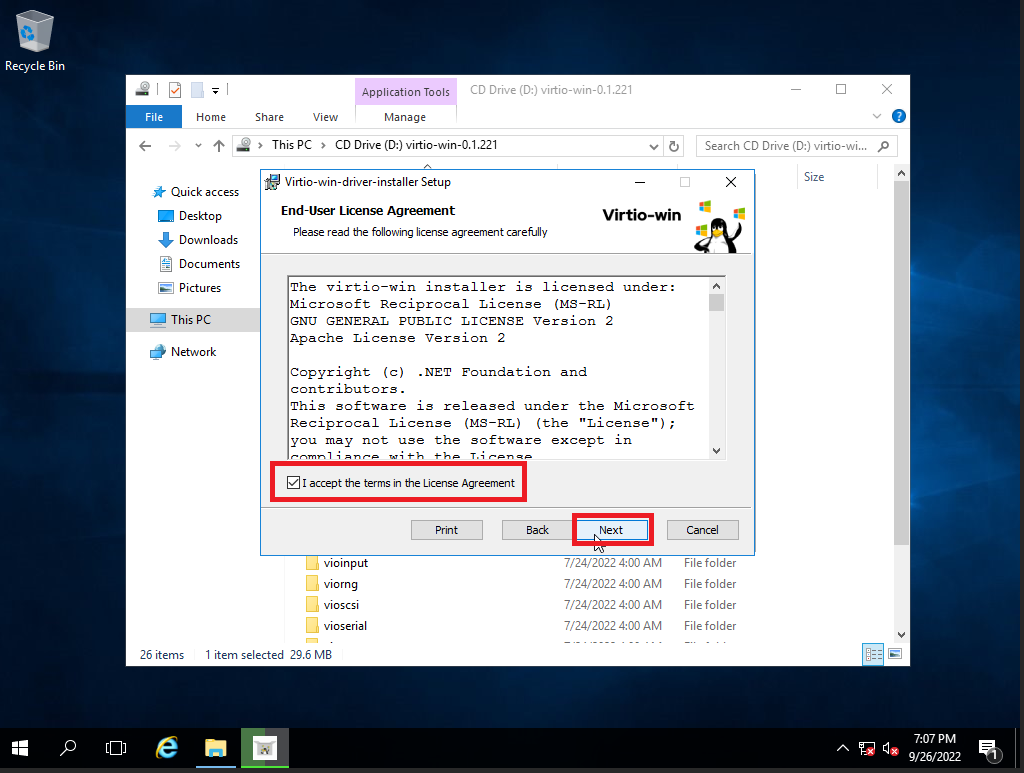
Task: Select Network in the navigation pane
Action: 193,352
